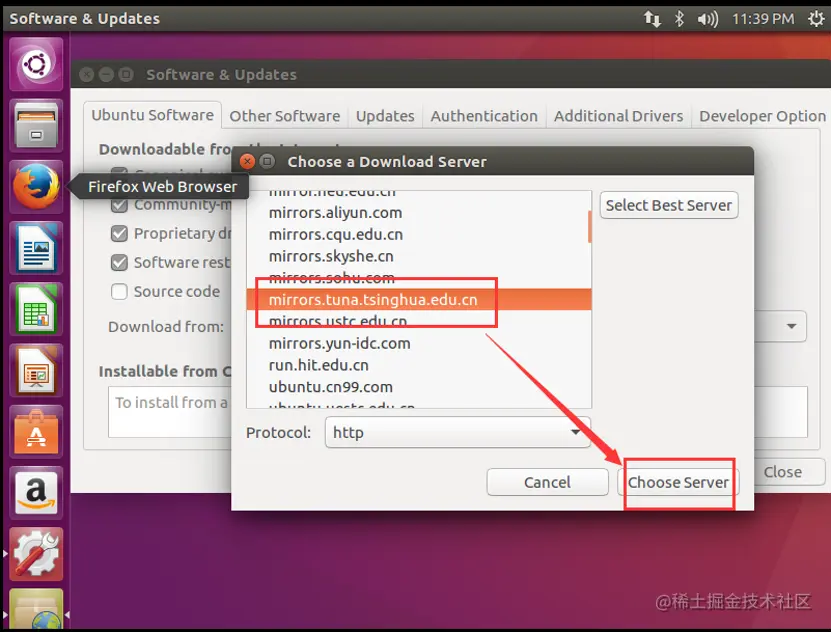
Task: Toggle the Community-maintained software checkbox
Action: pyautogui.click(x=119, y=205)
